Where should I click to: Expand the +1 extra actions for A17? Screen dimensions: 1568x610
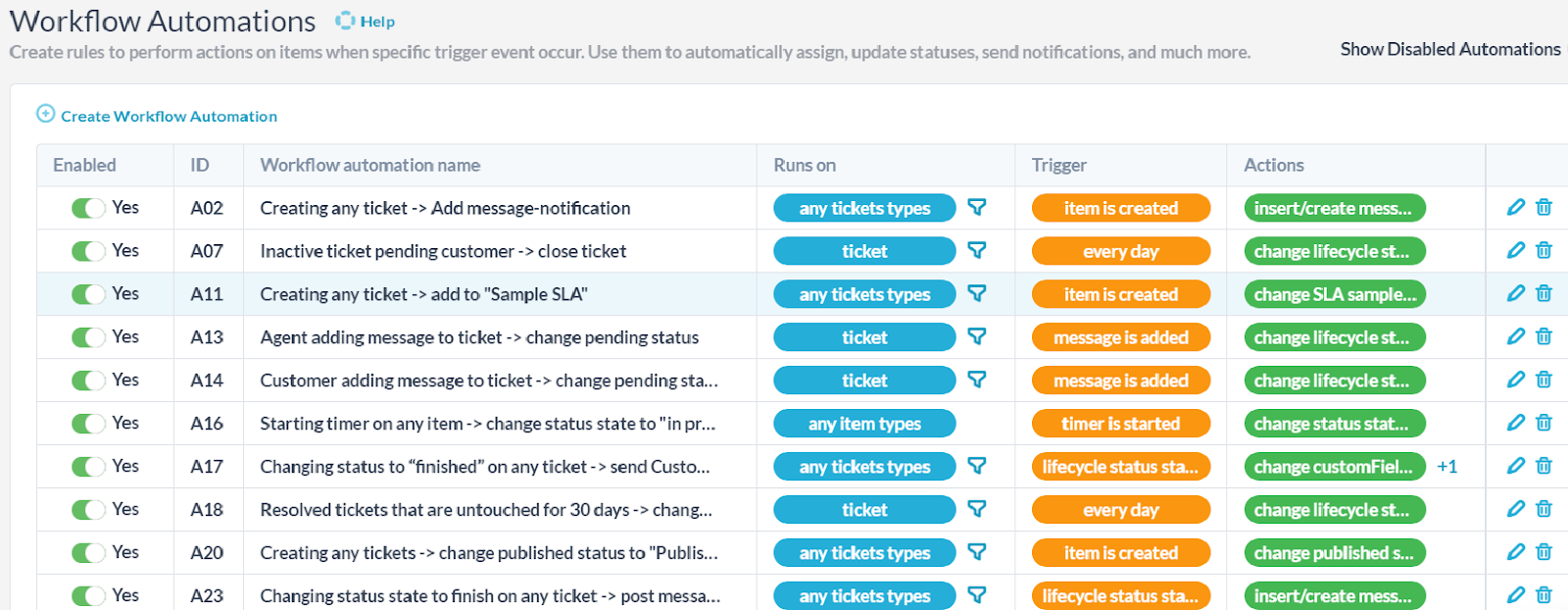click(x=1446, y=467)
